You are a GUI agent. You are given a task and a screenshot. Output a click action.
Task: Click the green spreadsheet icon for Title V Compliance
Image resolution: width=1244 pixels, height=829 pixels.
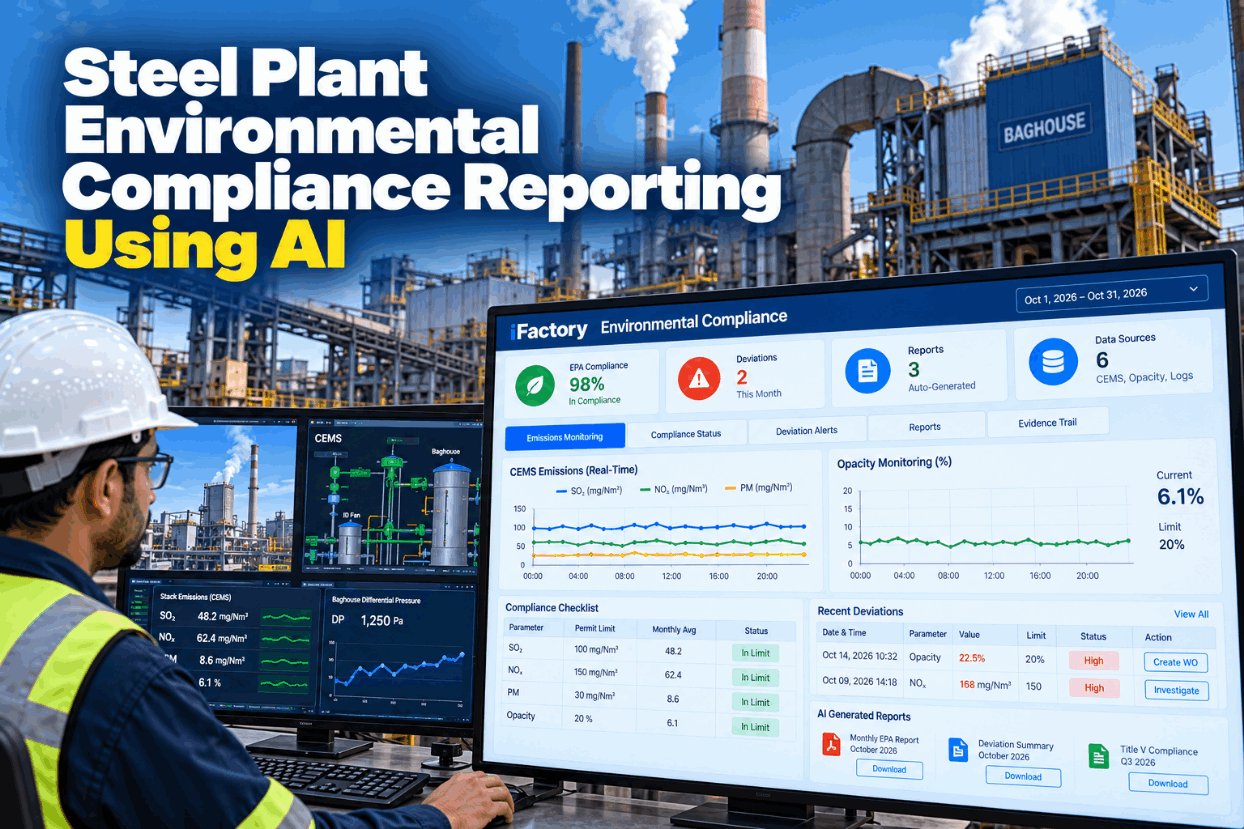click(1099, 756)
